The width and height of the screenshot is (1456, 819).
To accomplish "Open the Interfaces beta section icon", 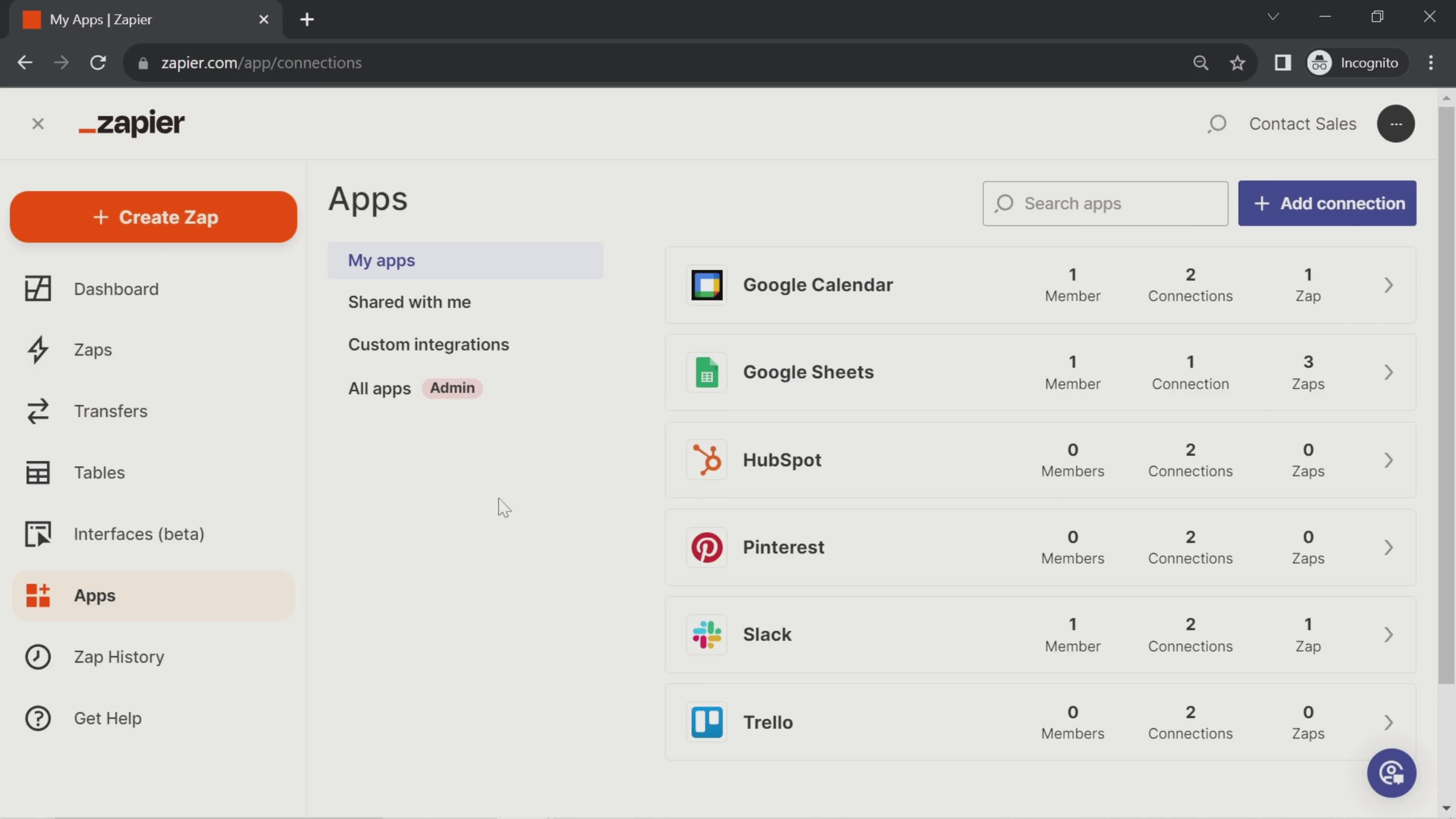I will click(37, 533).
